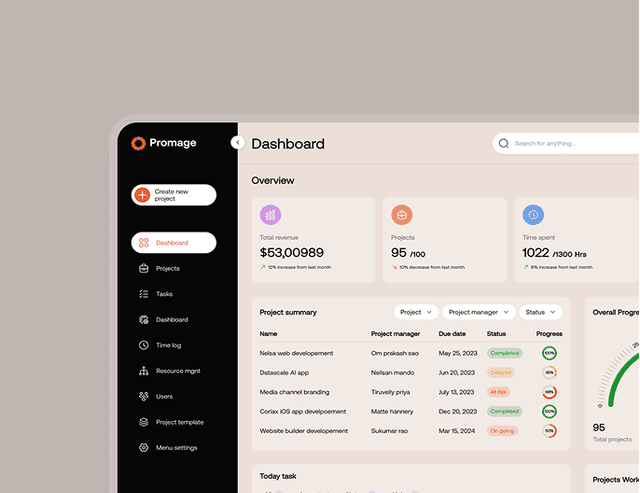The height and width of the screenshot is (493, 640).
Task: Click the orange plus icon
Action: [x=143, y=195]
